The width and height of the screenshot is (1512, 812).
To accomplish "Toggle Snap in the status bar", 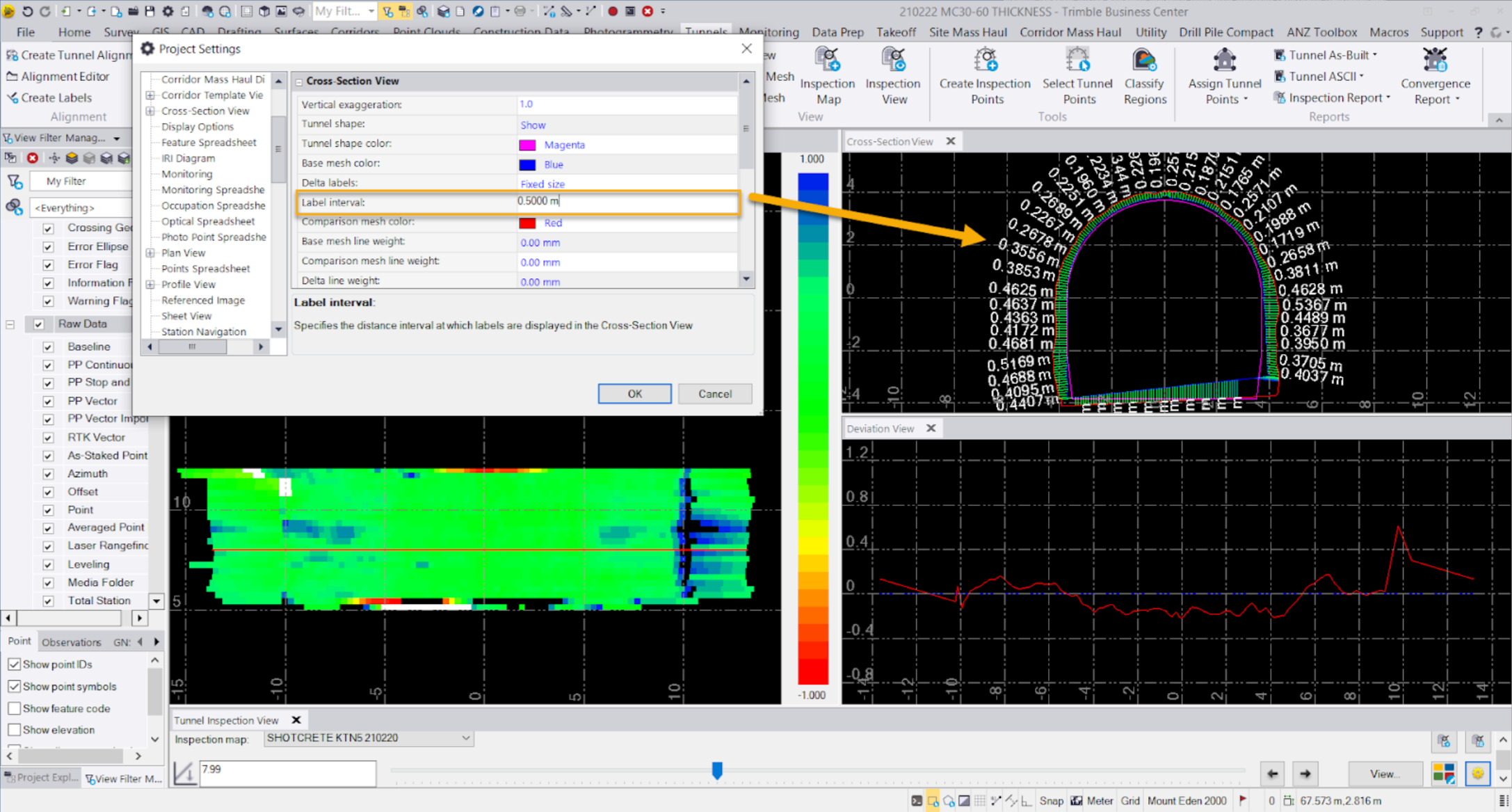I will click(x=1051, y=801).
